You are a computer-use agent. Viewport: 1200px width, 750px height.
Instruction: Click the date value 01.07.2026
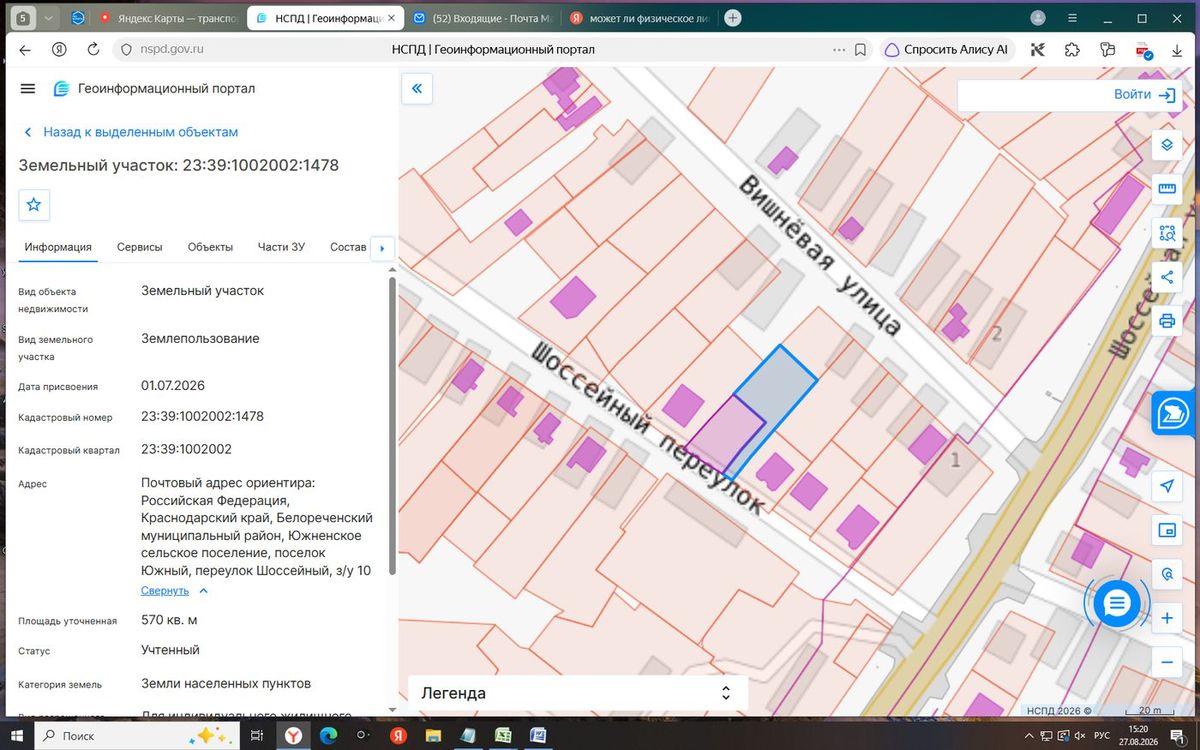coord(173,385)
